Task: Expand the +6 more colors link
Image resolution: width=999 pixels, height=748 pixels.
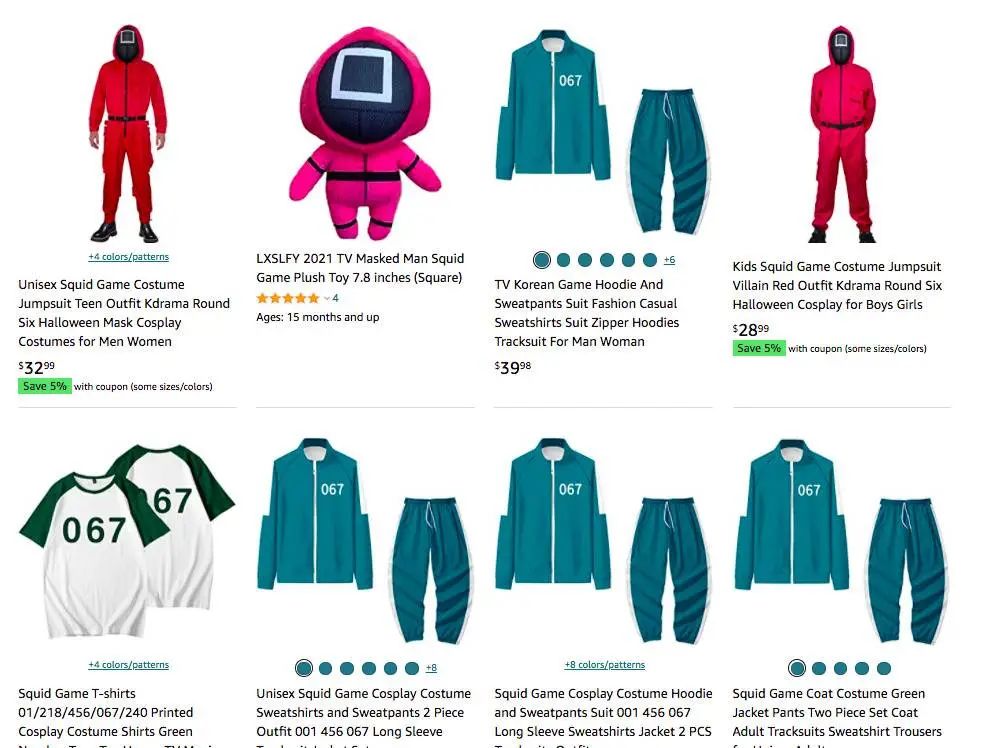Action: [x=670, y=260]
